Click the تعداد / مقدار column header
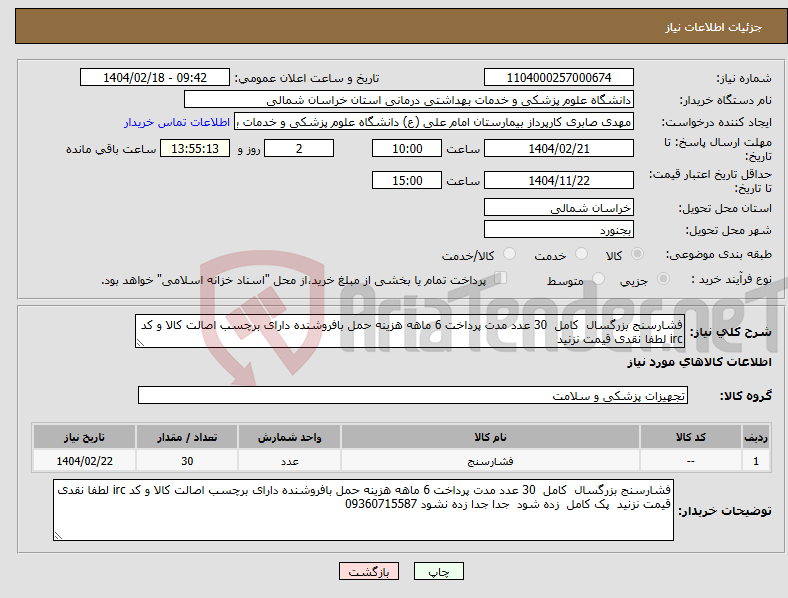The image size is (788, 598). [x=187, y=437]
